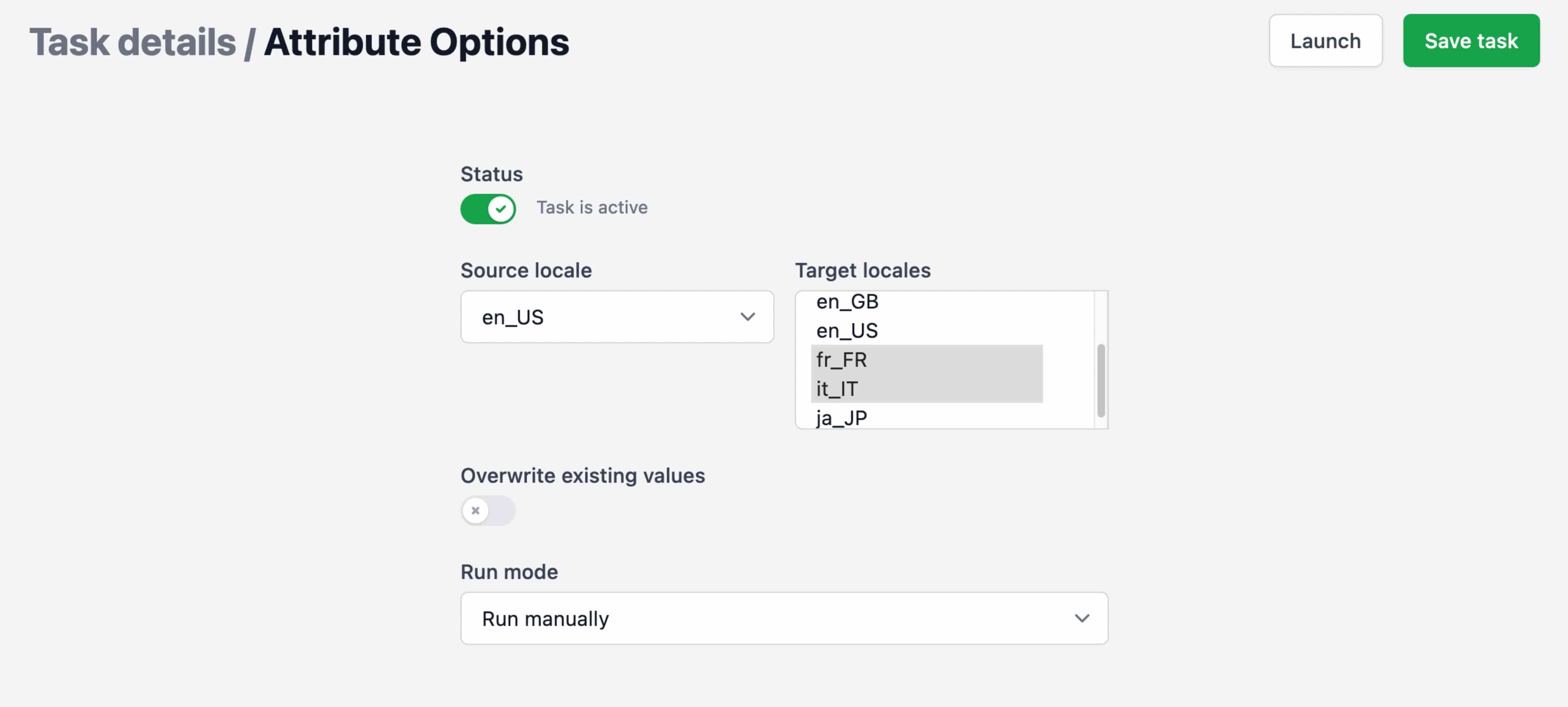Image resolution: width=1568 pixels, height=707 pixels.
Task: Pick it_IT from the Target locales list
Action: coord(837,389)
